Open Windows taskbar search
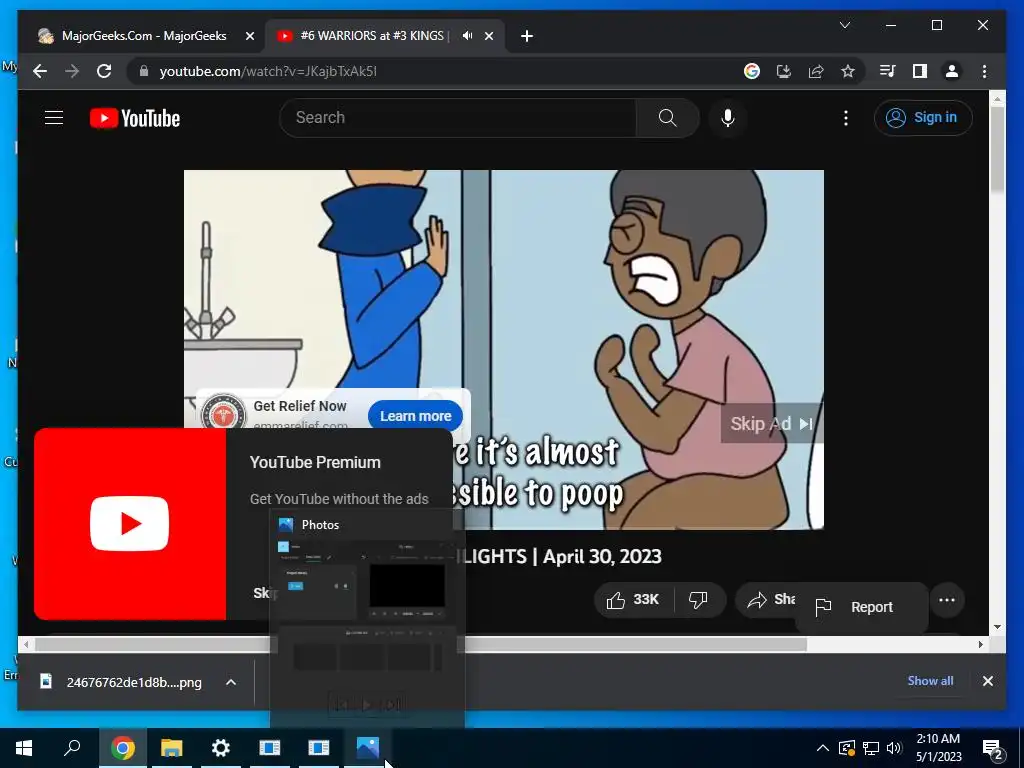 (x=72, y=747)
